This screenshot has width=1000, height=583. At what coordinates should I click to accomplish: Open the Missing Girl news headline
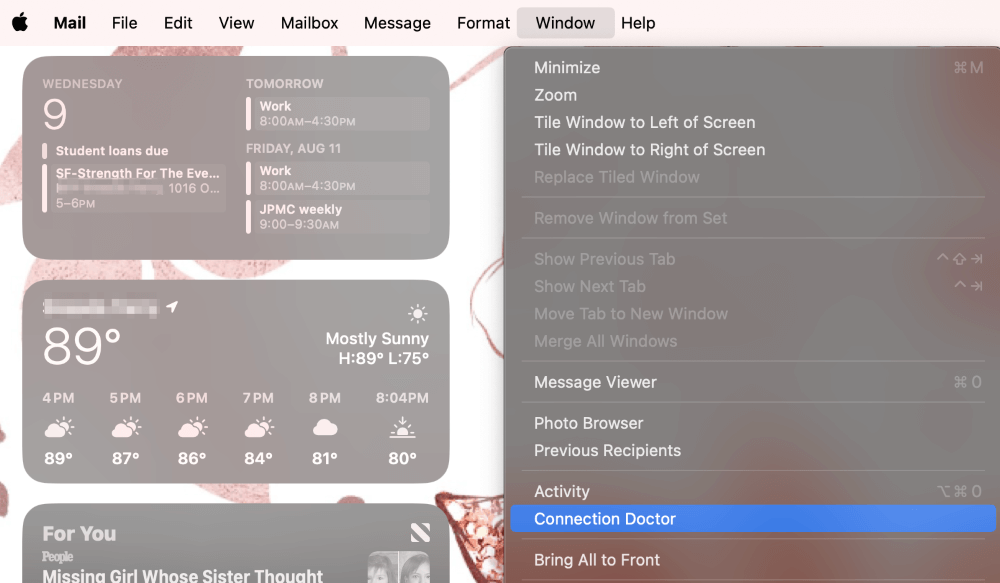(182, 575)
